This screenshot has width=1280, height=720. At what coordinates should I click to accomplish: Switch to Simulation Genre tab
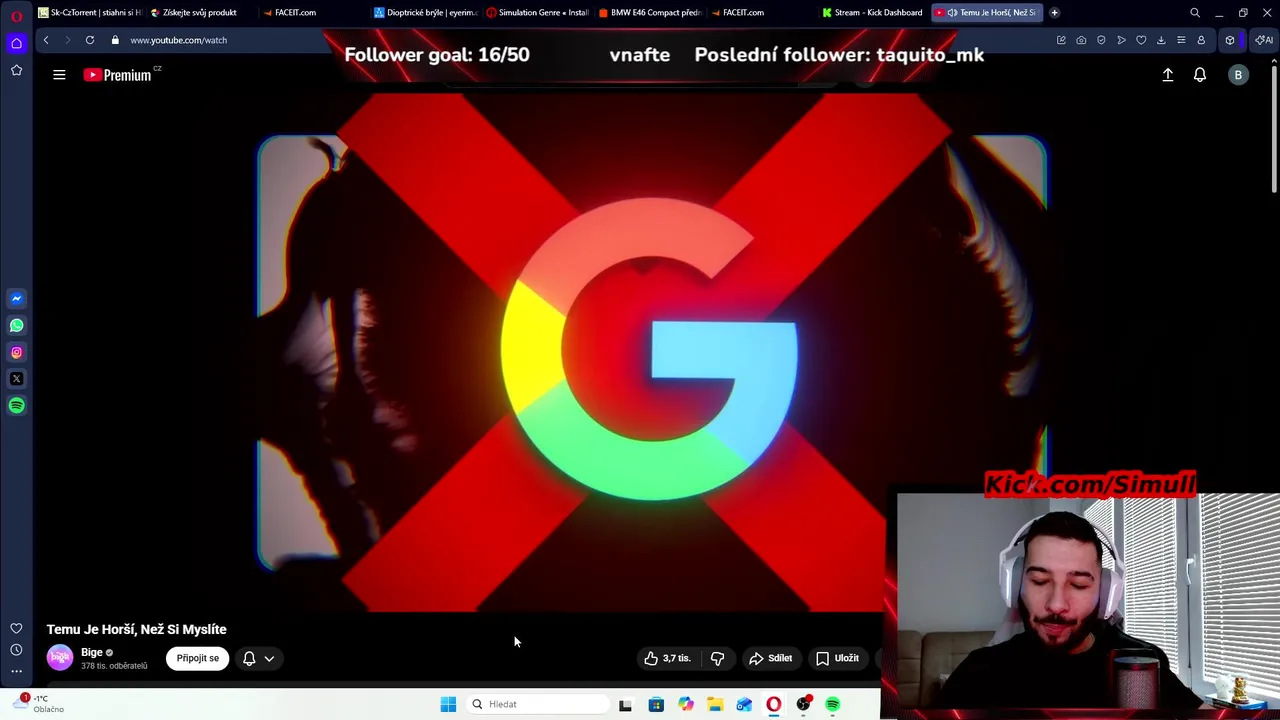pos(539,13)
